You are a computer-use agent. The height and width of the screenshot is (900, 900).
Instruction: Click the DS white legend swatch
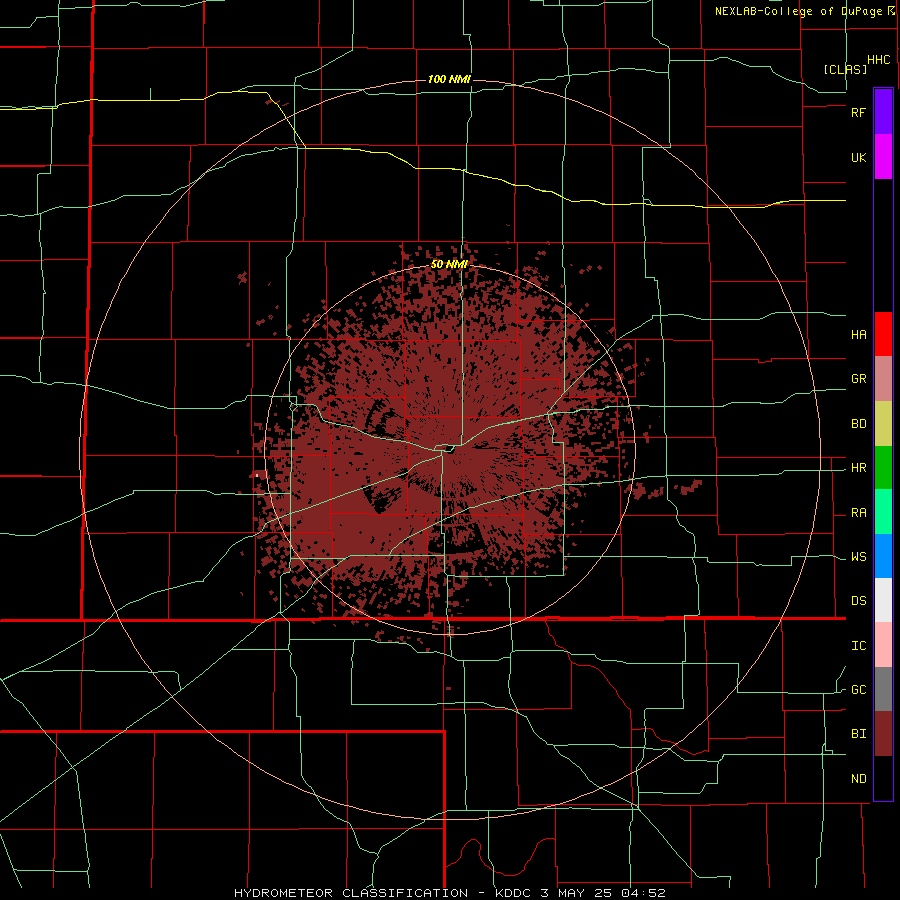883,600
